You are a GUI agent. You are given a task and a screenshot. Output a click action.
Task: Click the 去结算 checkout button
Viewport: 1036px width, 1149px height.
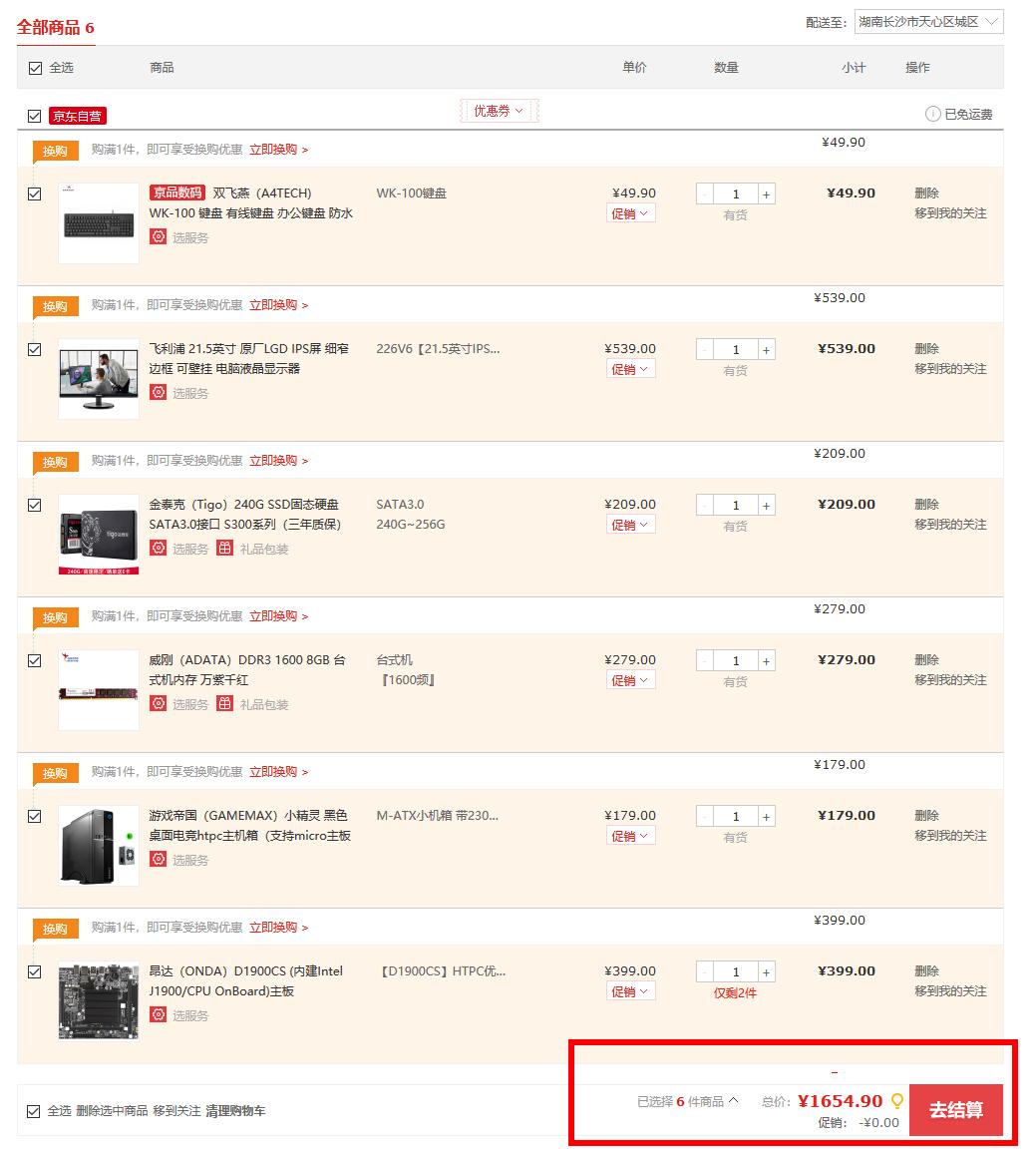(955, 1109)
